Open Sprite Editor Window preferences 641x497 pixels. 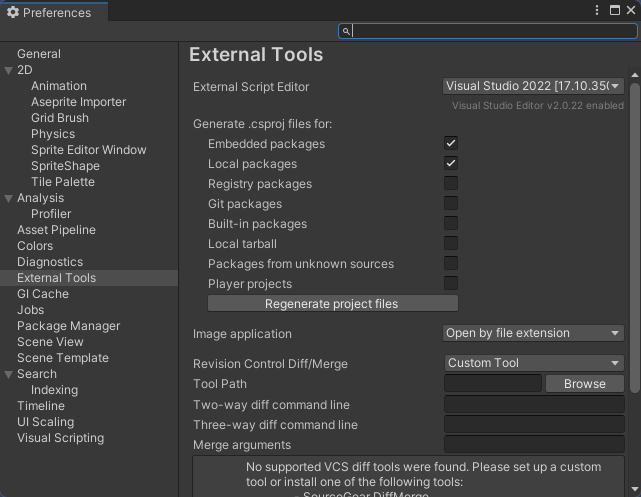(89, 150)
